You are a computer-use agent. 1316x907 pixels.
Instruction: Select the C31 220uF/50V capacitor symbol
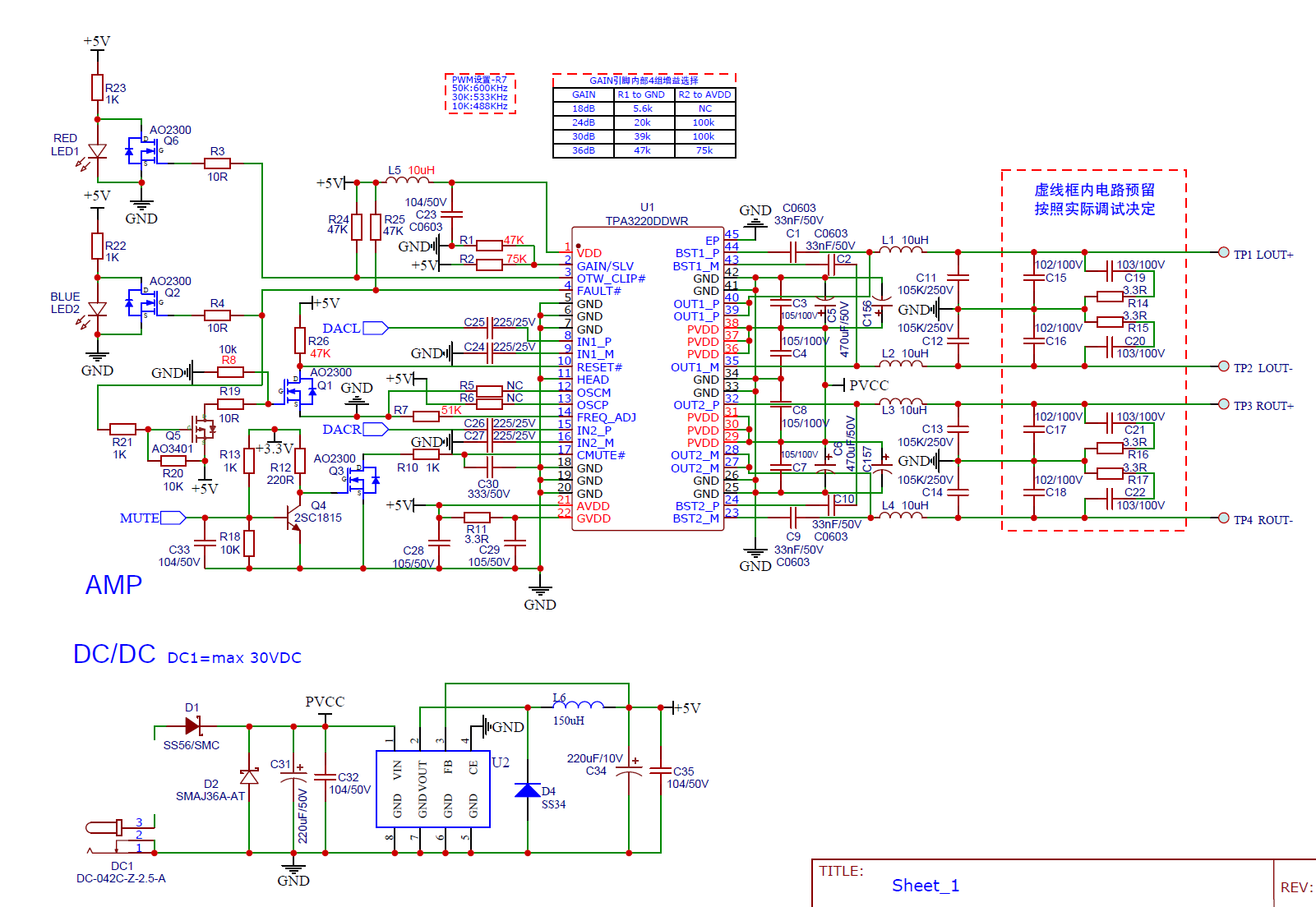click(293, 776)
